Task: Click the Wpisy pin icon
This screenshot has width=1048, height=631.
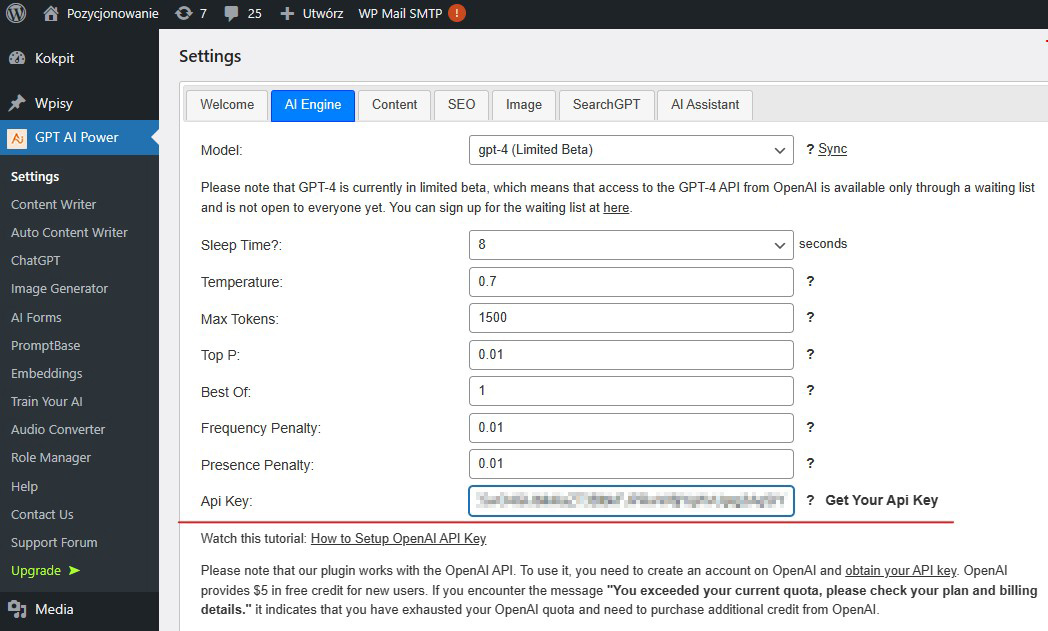Action: pos(17,103)
